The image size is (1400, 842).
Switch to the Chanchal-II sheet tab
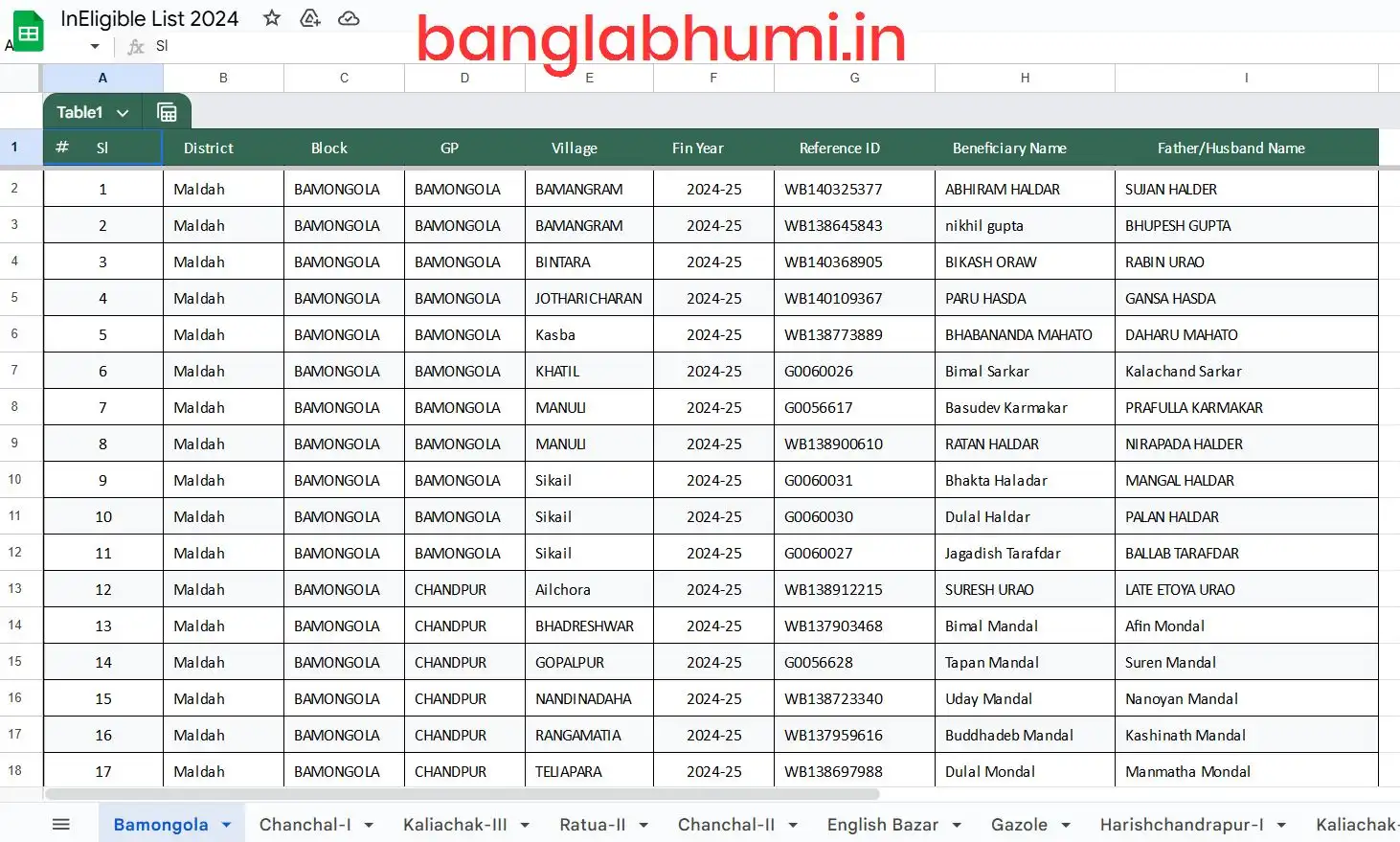727,825
